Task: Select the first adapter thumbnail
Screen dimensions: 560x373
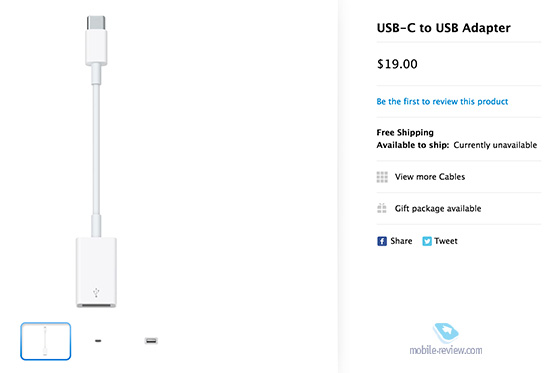Action: (46, 341)
